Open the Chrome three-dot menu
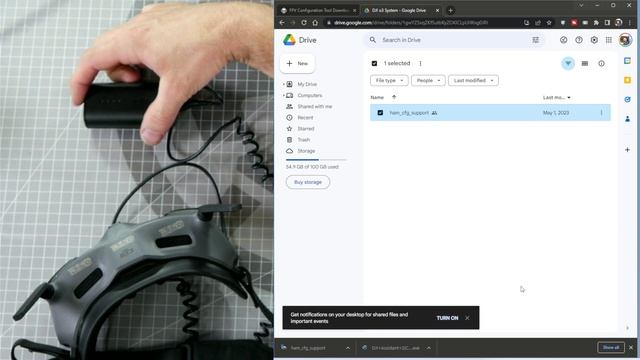 [x=630, y=23]
